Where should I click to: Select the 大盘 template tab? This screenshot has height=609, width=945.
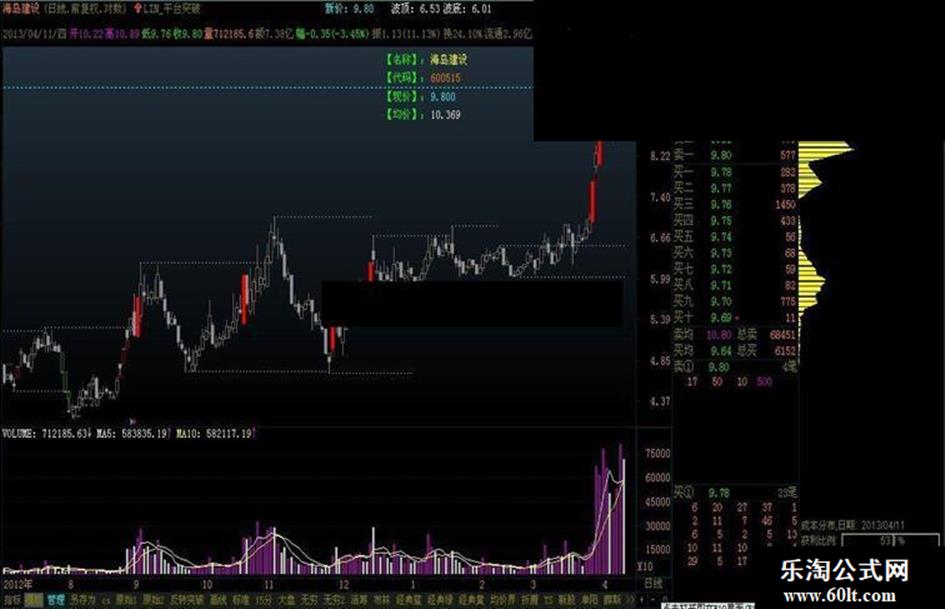click(x=286, y=600)
